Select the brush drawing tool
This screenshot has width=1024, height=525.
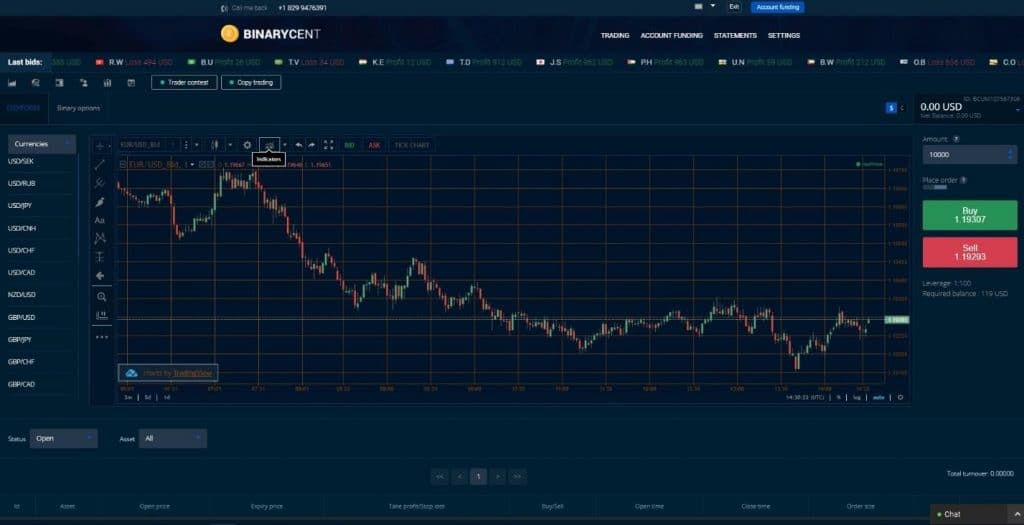(x=99, y=201)
